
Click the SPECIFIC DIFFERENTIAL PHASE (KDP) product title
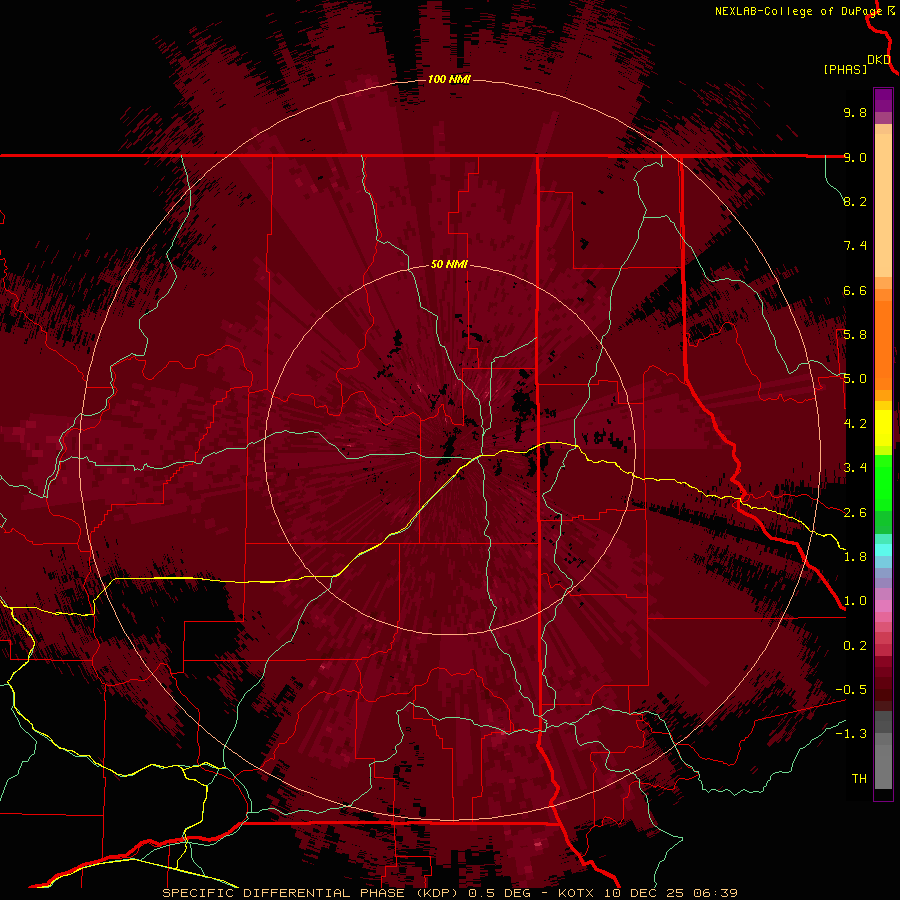(x=310, y=893)
